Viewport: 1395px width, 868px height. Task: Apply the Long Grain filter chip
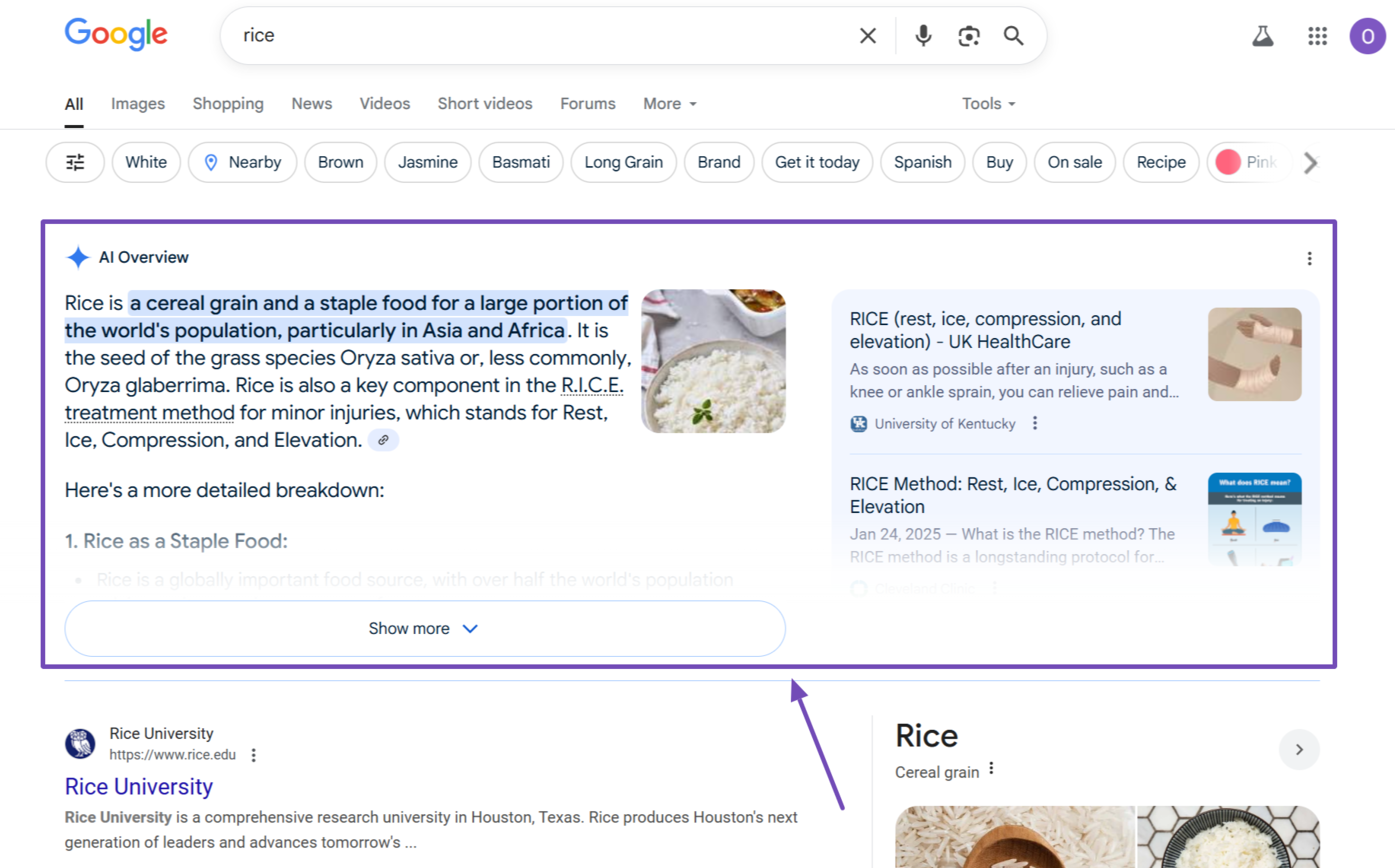(x=624, y=162)
